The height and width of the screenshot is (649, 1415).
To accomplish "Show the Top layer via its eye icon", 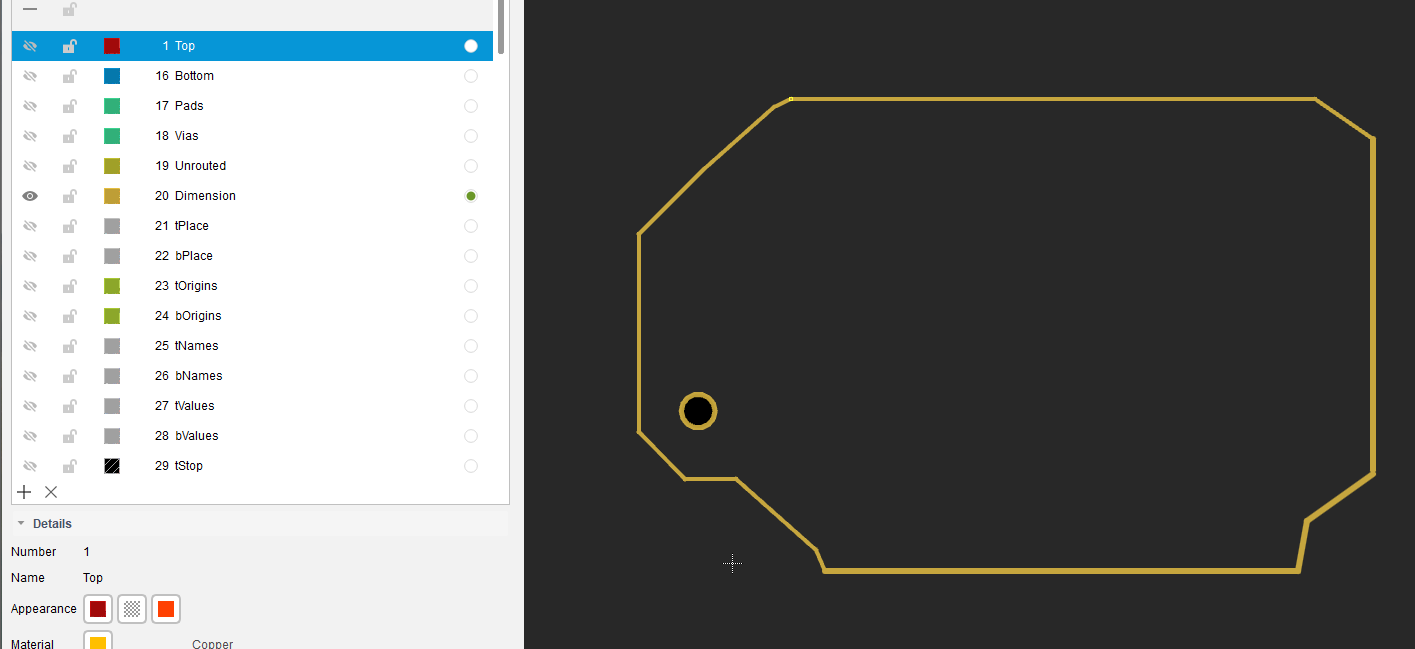I will pos(30,46).
